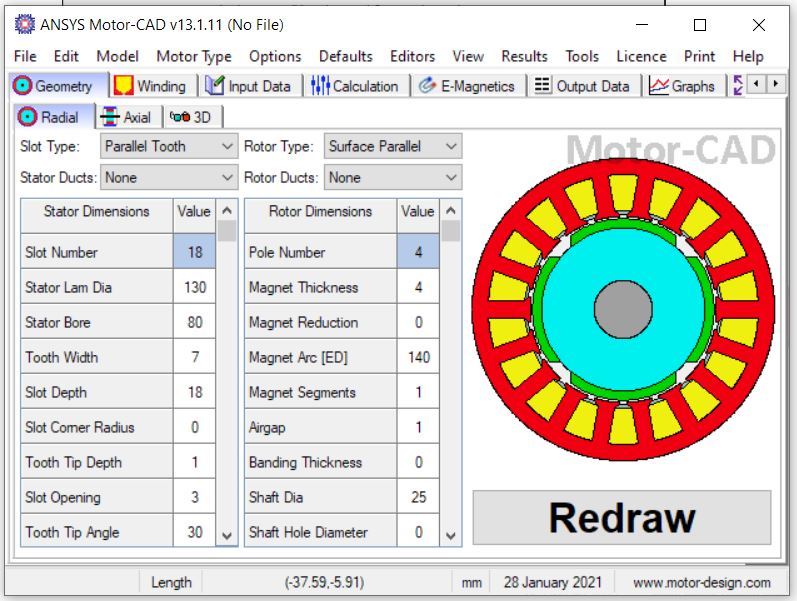The image size is (797, 601).
Task: Select the Slot Corner Radius value cell
Action: (x=195, y=427)
